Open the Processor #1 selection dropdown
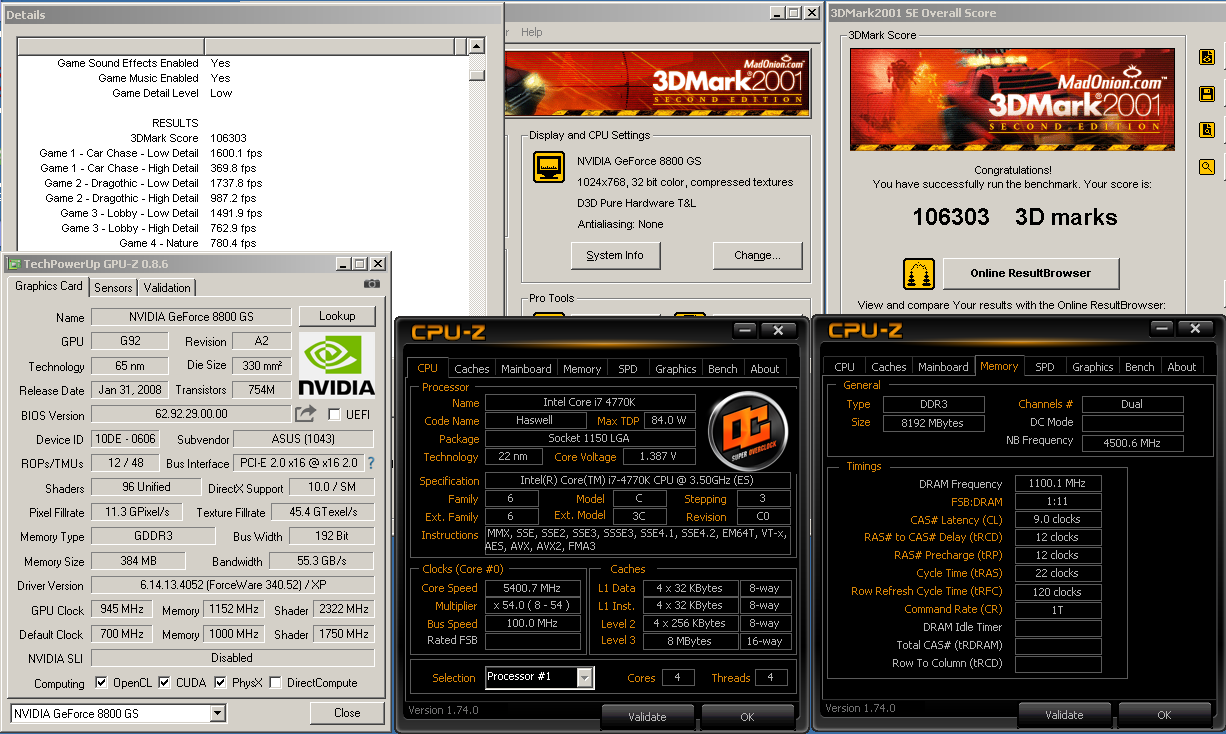The image size is (1226, 734). (585, 677)
